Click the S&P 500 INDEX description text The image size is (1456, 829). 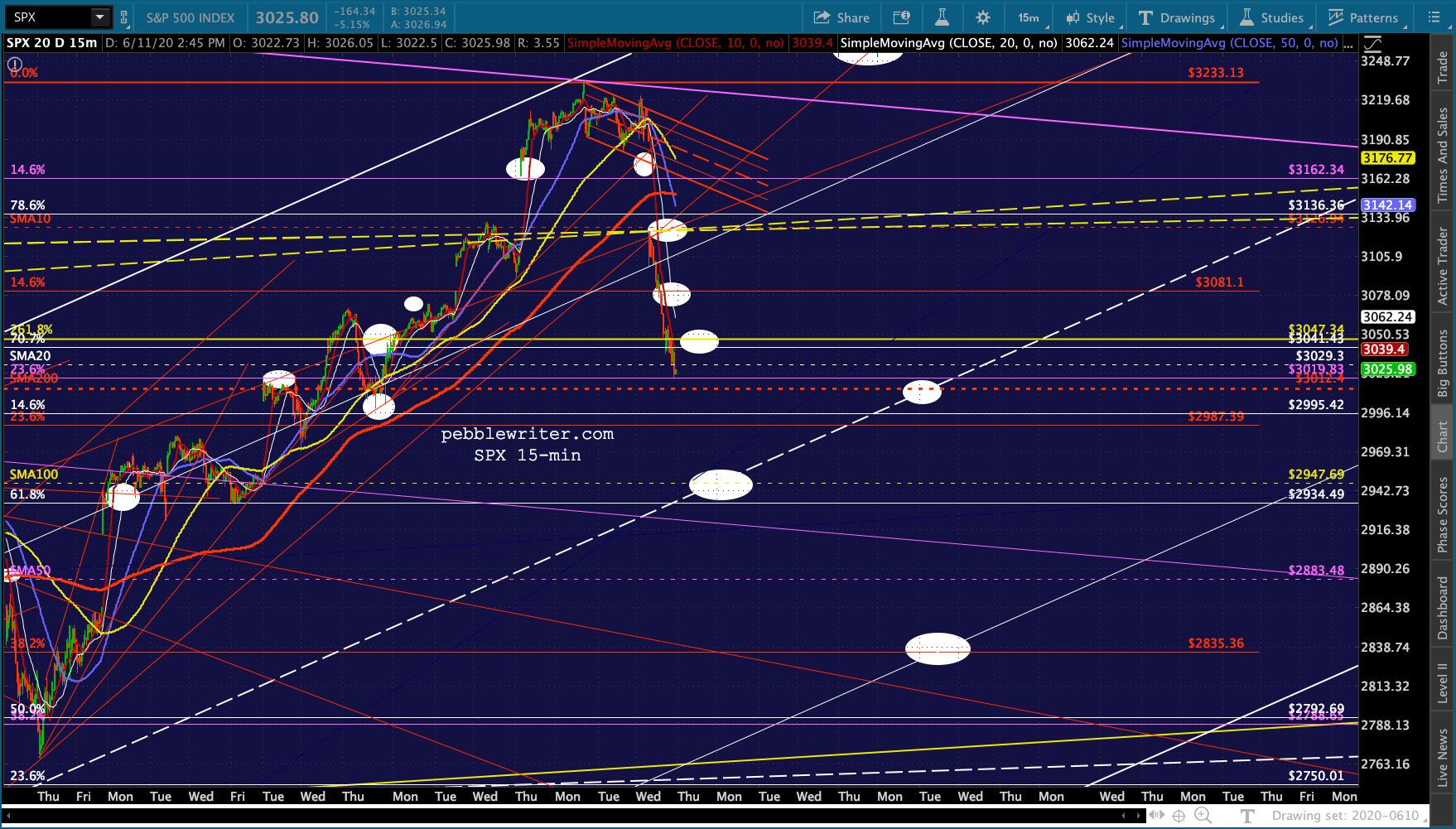(x=190, y=17)
